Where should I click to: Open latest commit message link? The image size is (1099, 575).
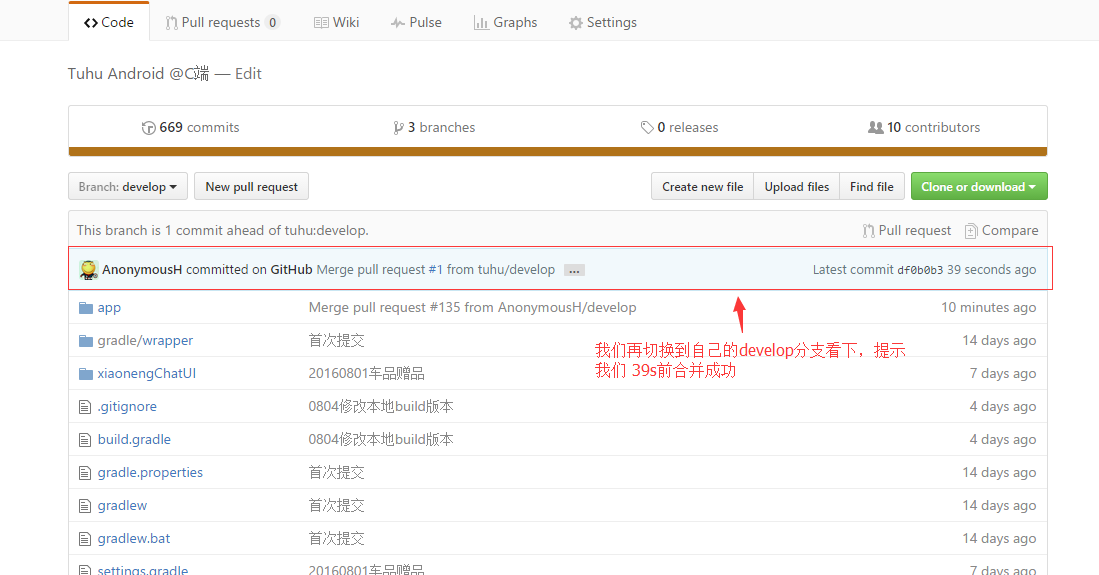click(435, 270)
